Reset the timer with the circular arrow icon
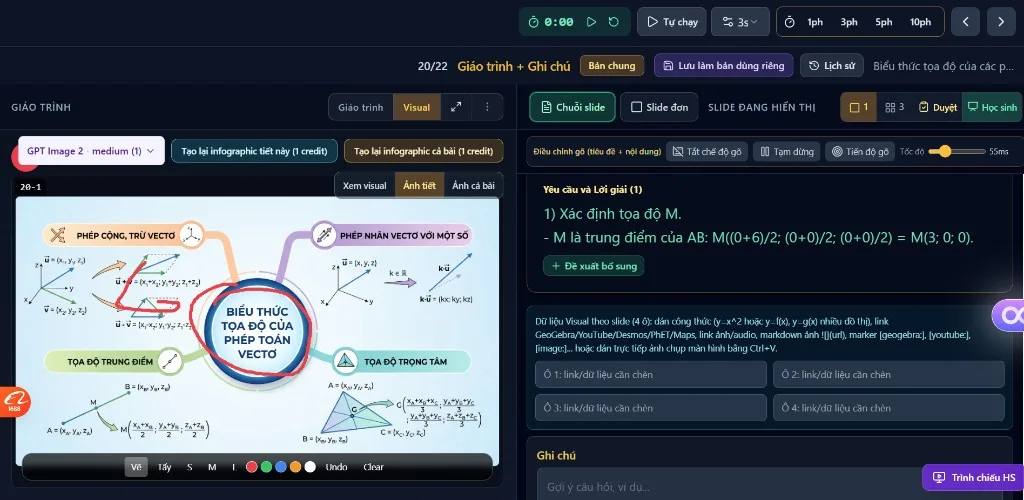Viewport: 1024px width, 500px height. [x=613, y=22]
